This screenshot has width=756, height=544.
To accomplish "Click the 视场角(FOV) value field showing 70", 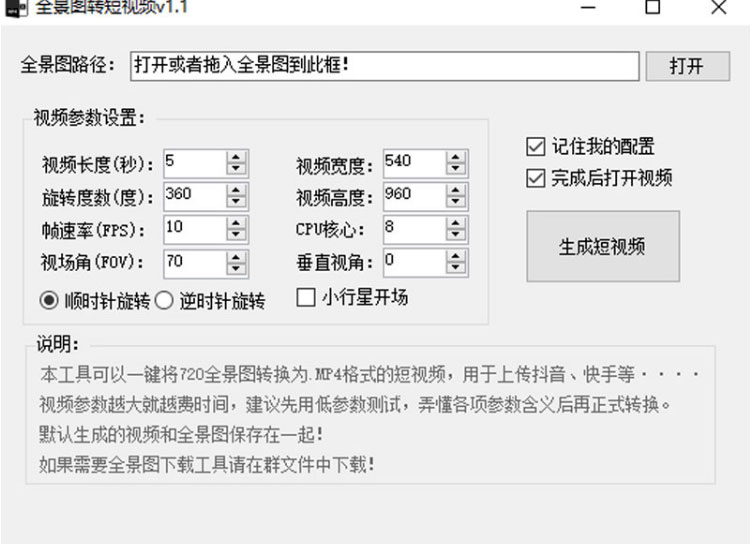I will 195,263.
